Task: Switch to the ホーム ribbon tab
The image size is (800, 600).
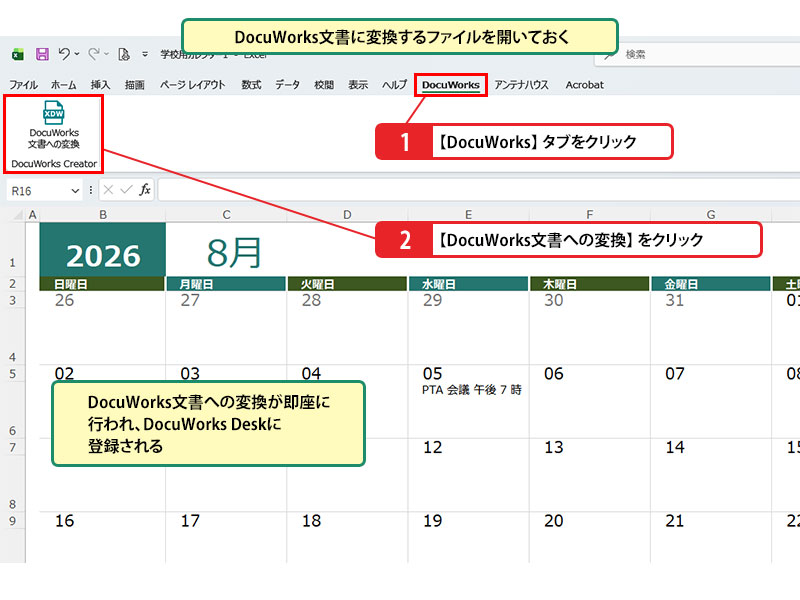Action: 63,85
